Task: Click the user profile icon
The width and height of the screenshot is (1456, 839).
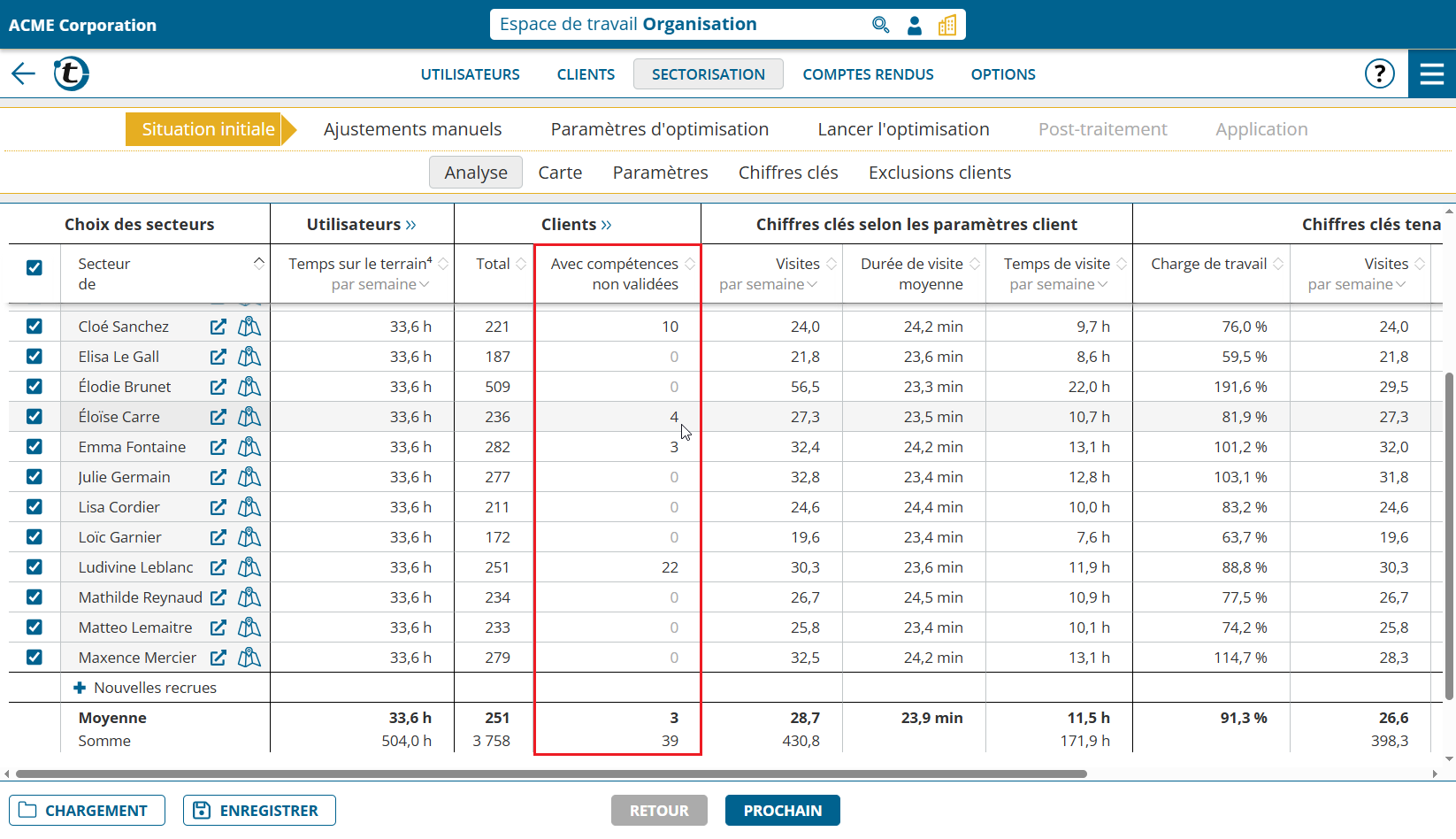Action: click(915, 25)
